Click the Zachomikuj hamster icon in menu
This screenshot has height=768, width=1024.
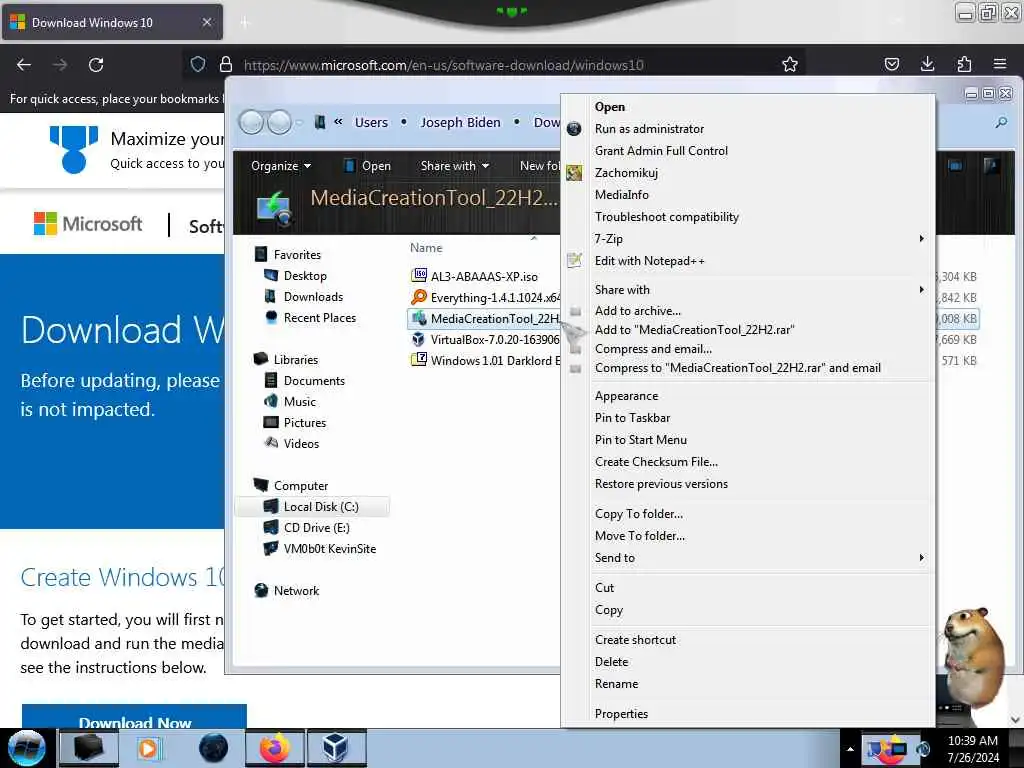[x=574, y=173]
